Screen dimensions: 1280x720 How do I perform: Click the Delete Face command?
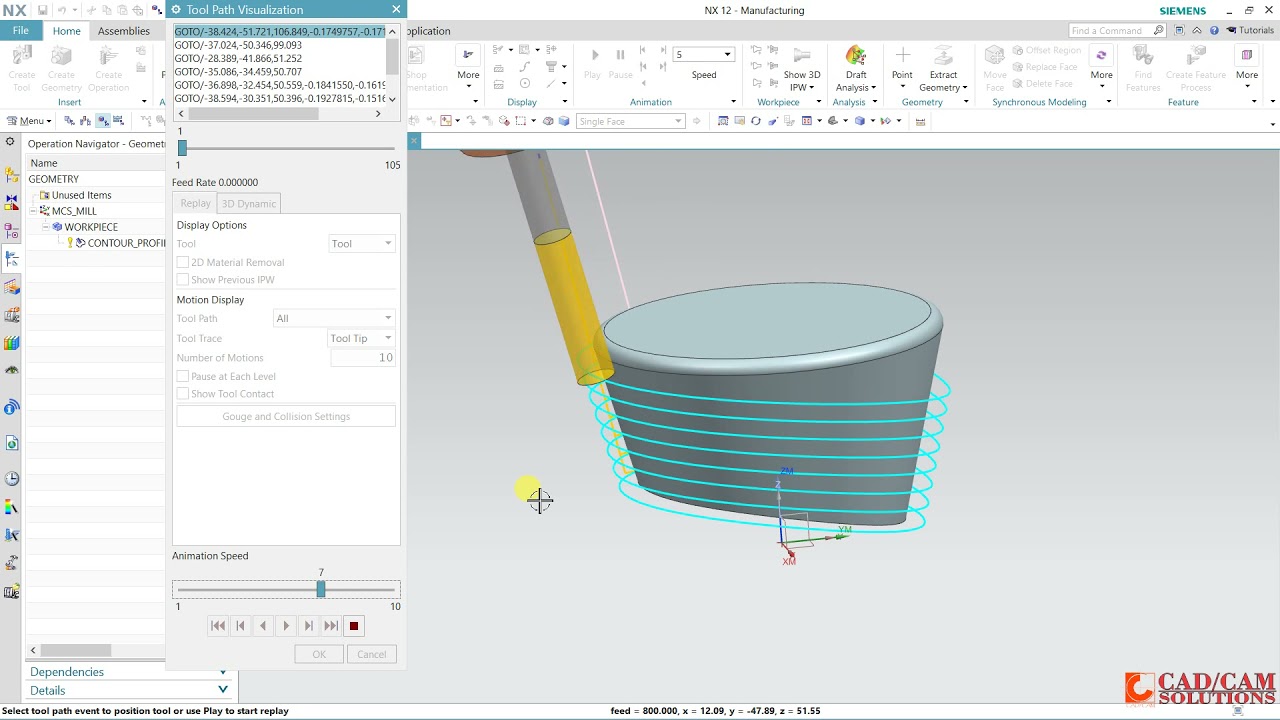[x=1042, y=84]
